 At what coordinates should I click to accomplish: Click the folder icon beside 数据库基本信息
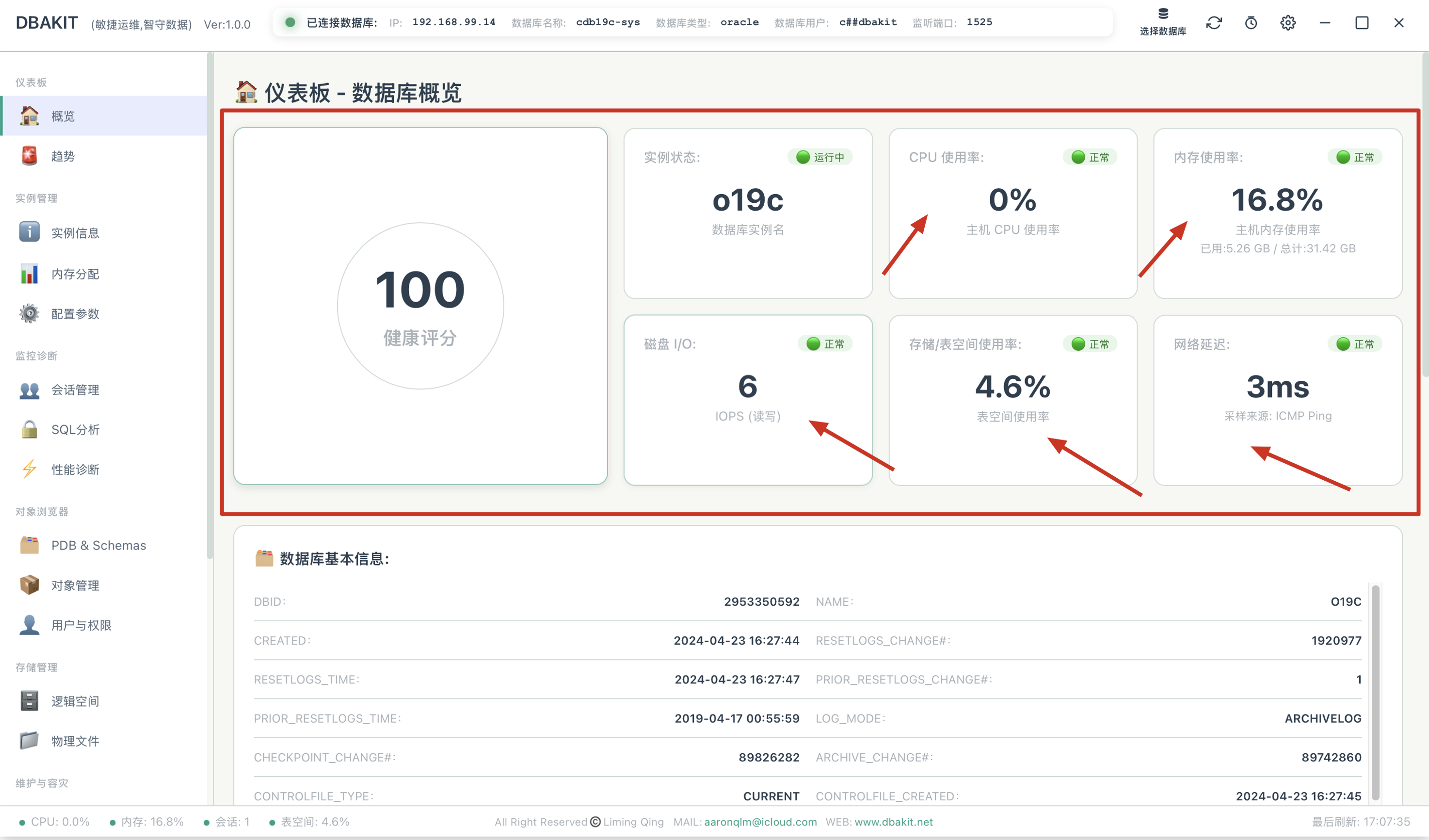coord(264,558)
